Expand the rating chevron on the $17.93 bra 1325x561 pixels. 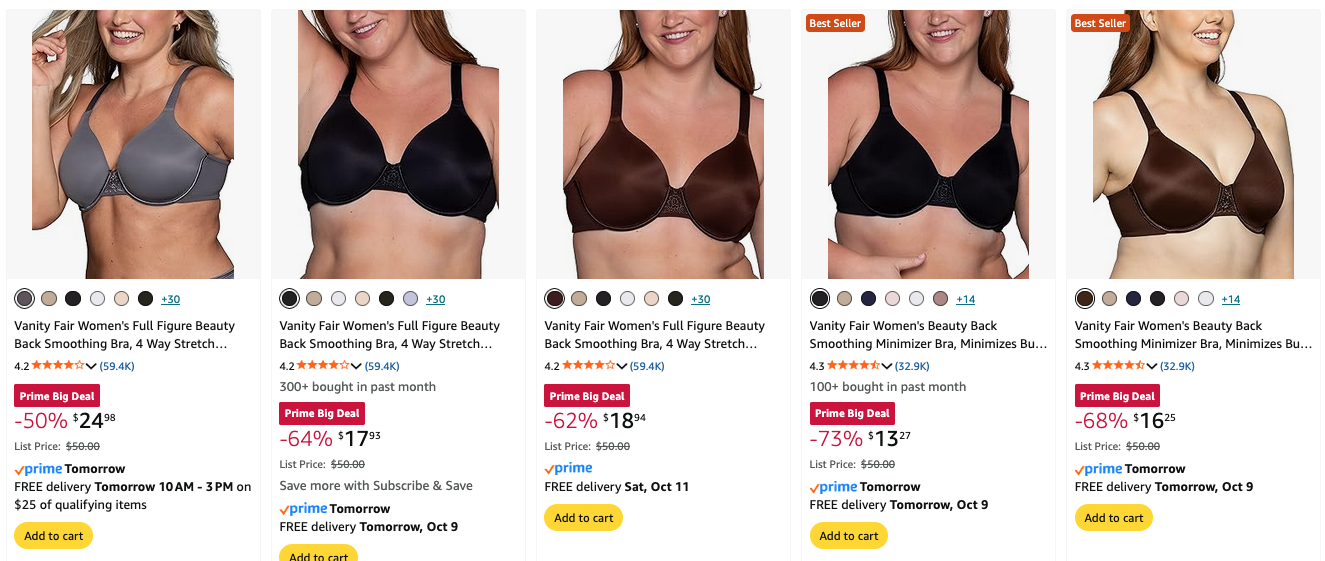point(357,367)
